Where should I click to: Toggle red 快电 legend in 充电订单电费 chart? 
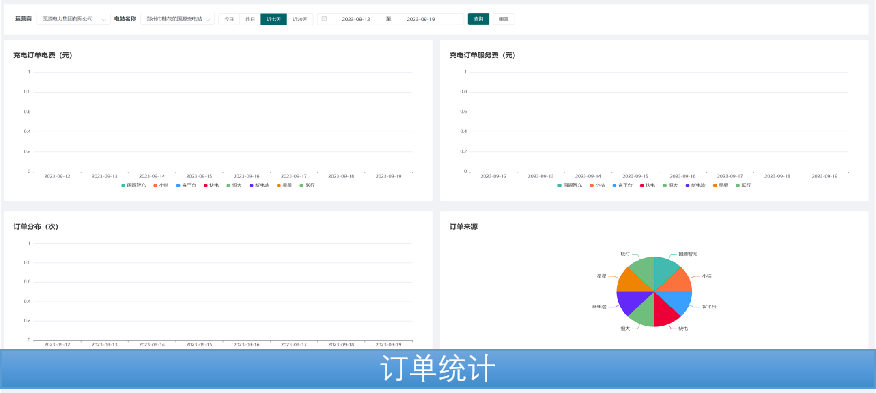click(211, 185)
